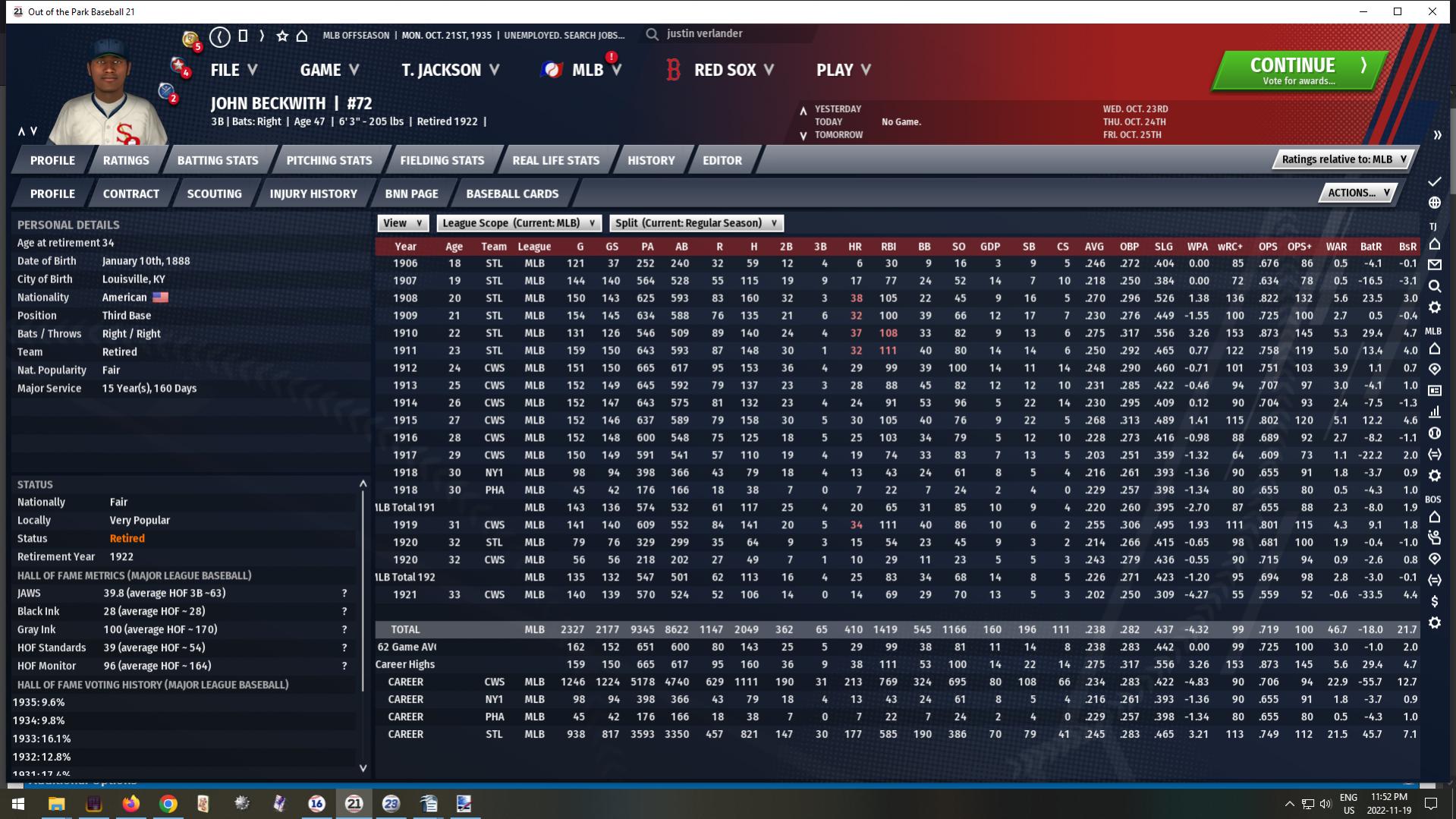The width and height of the screenshot is (1456, 819).
Task: Open the BOS player roster icon
Action: point(1434,537)
